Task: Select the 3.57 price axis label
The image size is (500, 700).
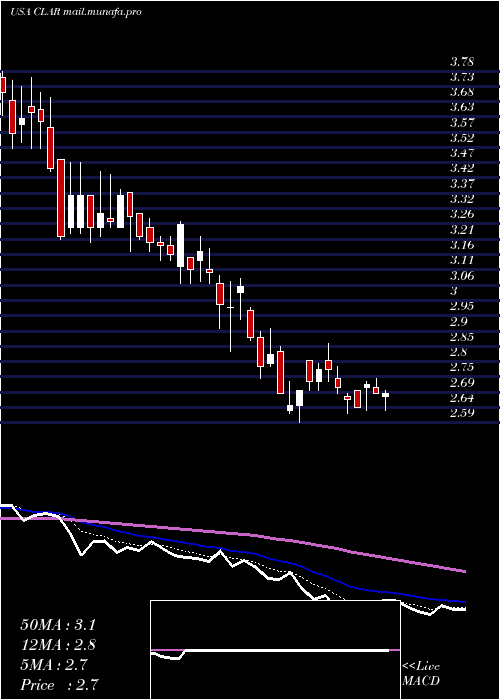Action: (462, 123)
